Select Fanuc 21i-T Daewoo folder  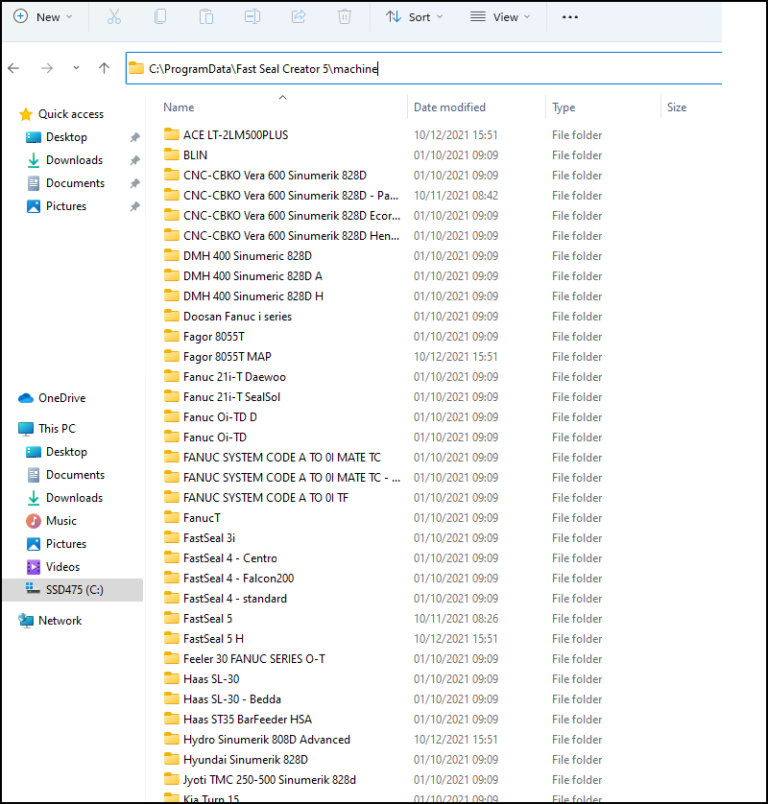[x=234, y=377]
